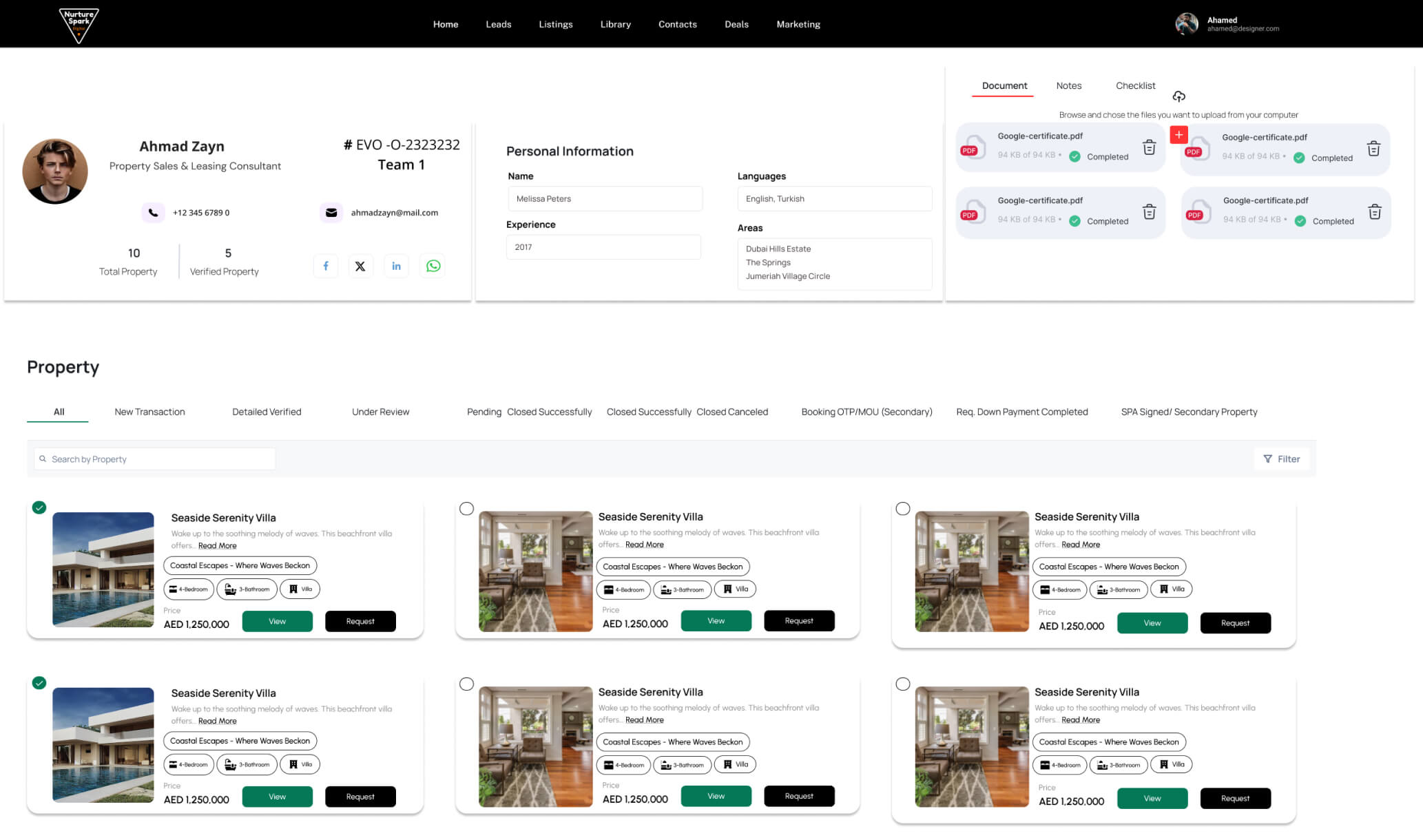Image resolution: width=1423 pixels, height=840 pixels.
Task: Uncheck the first property card's green checkmark
Action: click(39, 507)
